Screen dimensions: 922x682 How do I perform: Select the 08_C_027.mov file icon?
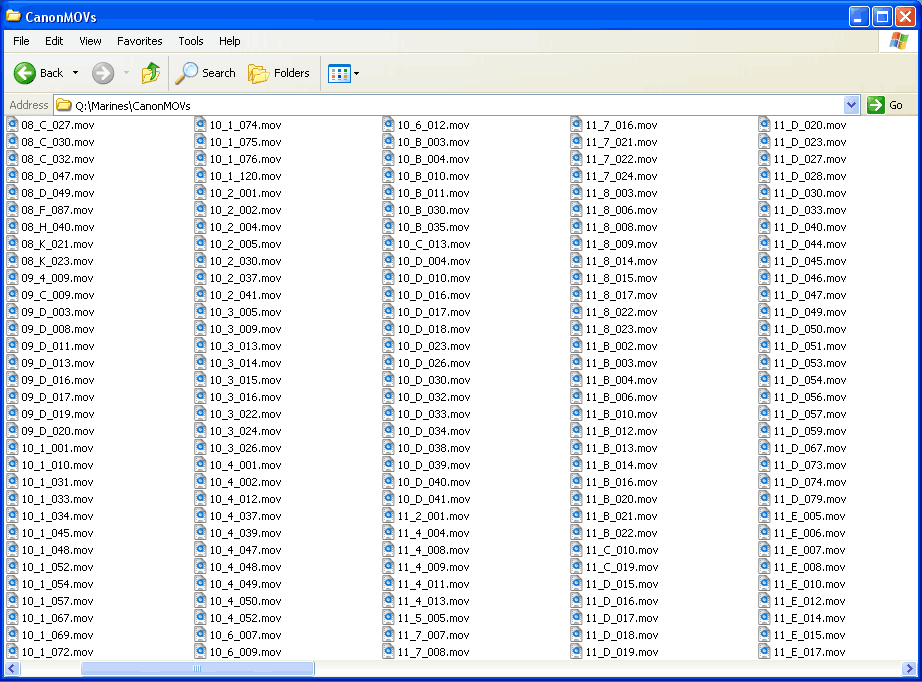point(12,125)
